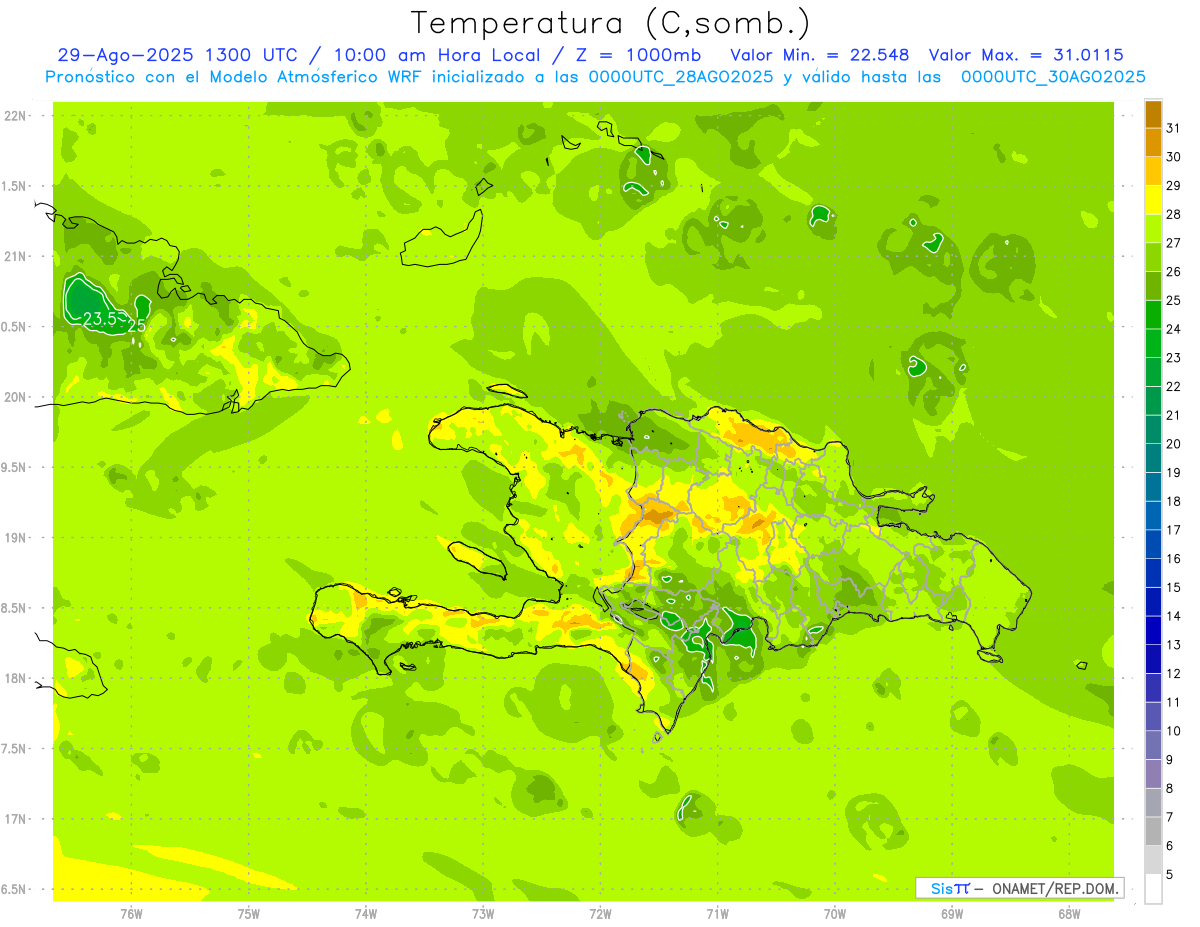This screenshot has height=927, width=1200.
Task: Click the '23.5' contour label on the map
Action: [x=101, y=320]
